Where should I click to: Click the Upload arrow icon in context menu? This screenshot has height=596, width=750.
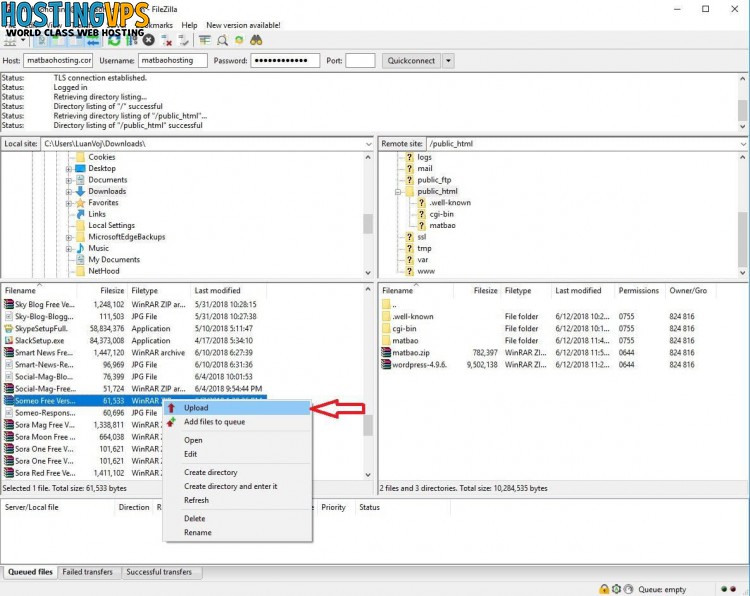point(172,408)
